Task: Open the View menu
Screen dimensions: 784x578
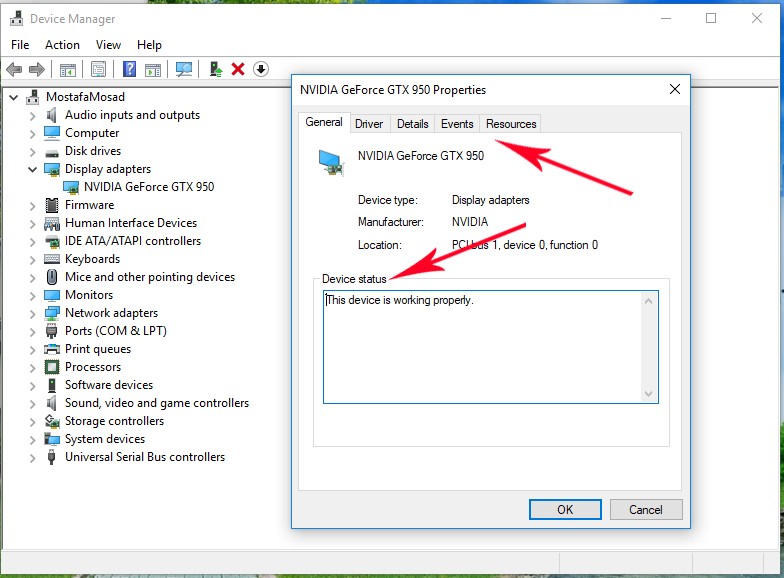Action: click(x=108, y=45)
